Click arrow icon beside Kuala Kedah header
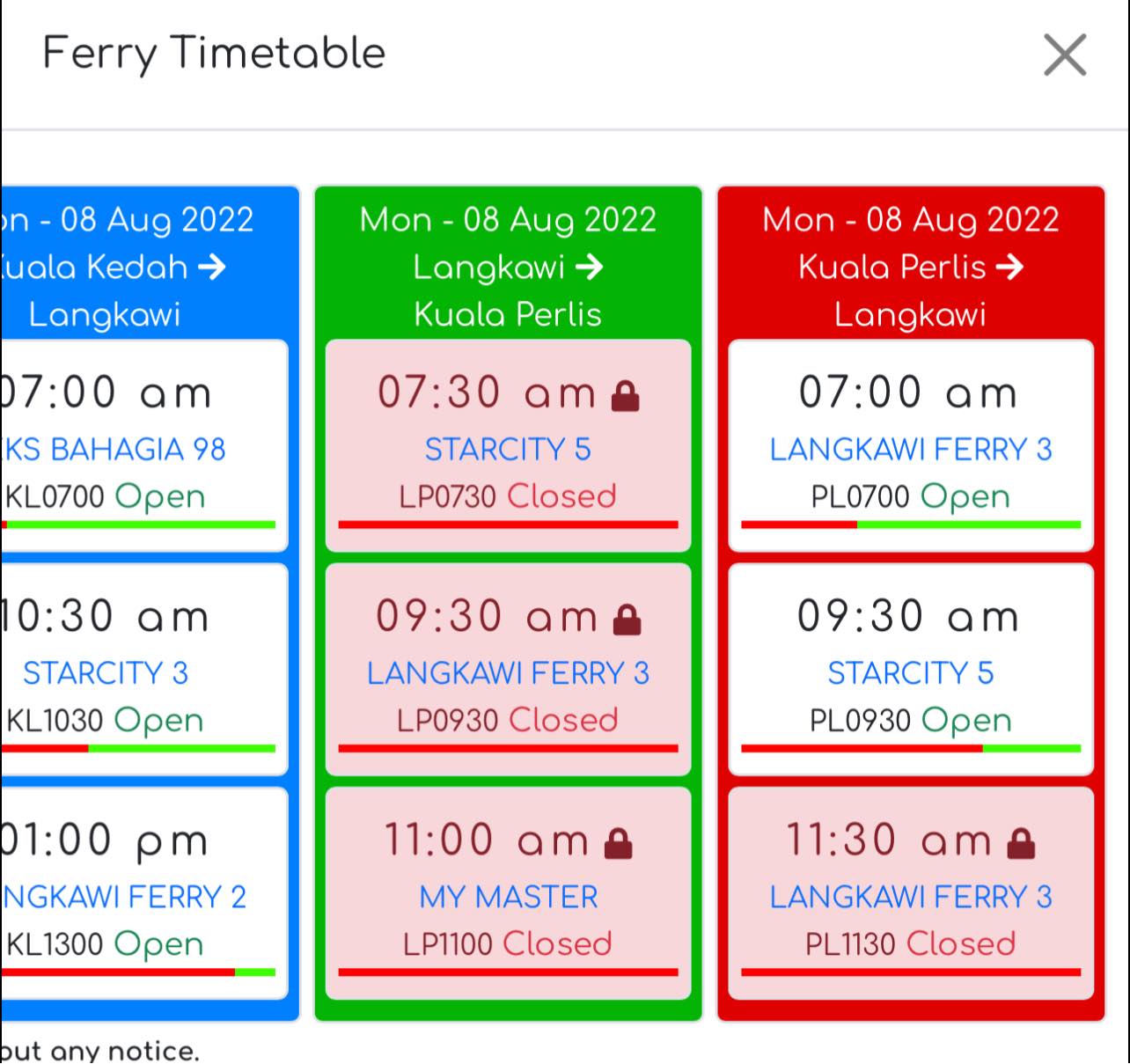 click(x=212, y=266)
